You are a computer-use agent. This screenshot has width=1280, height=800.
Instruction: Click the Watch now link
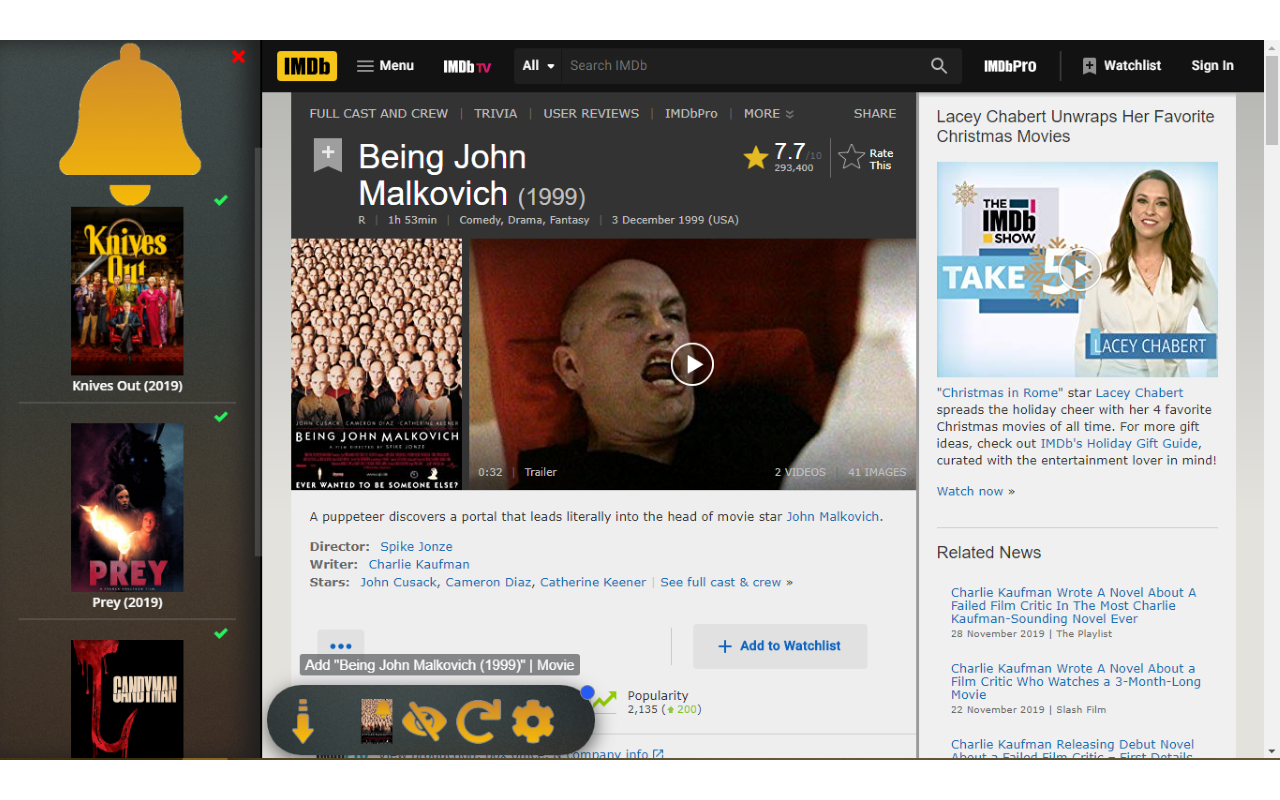pos(970,491)
